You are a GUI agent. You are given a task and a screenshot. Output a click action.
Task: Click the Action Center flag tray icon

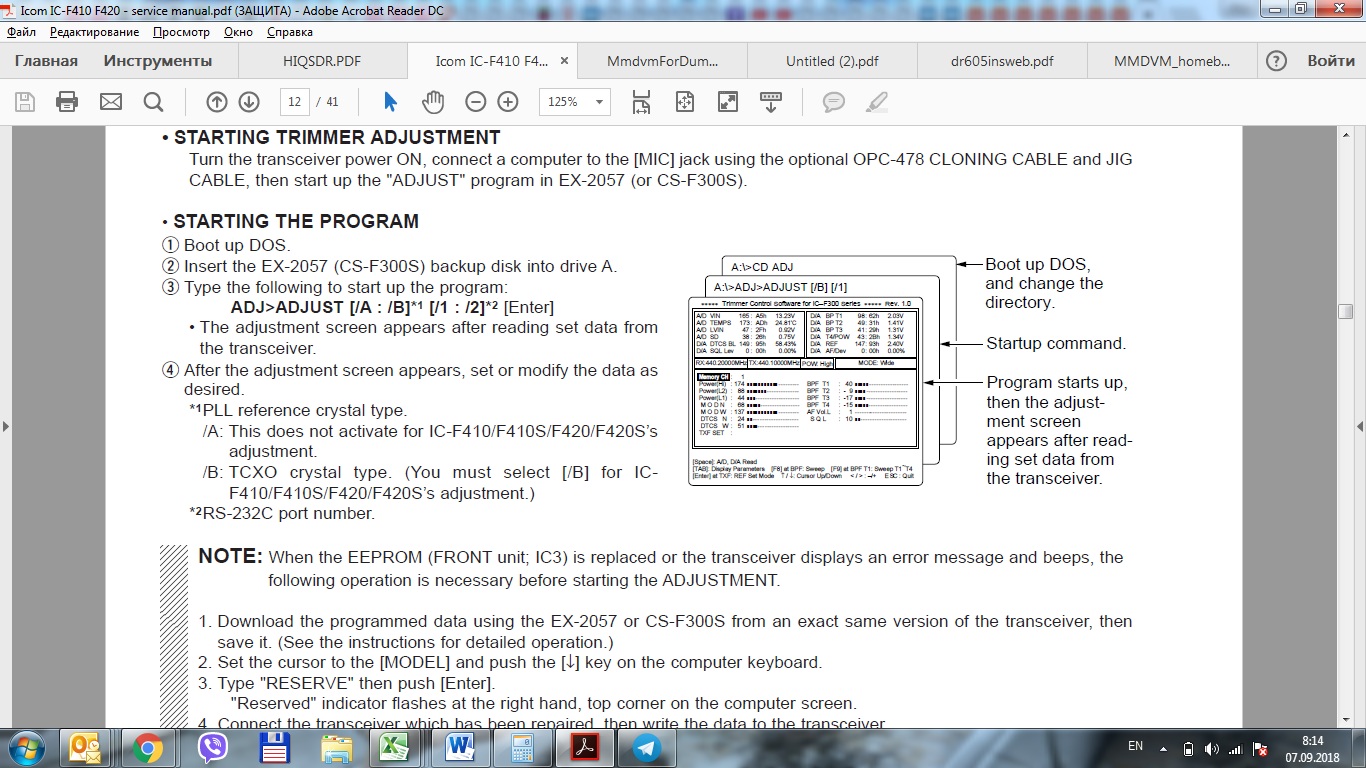(x=1261, y=748)
